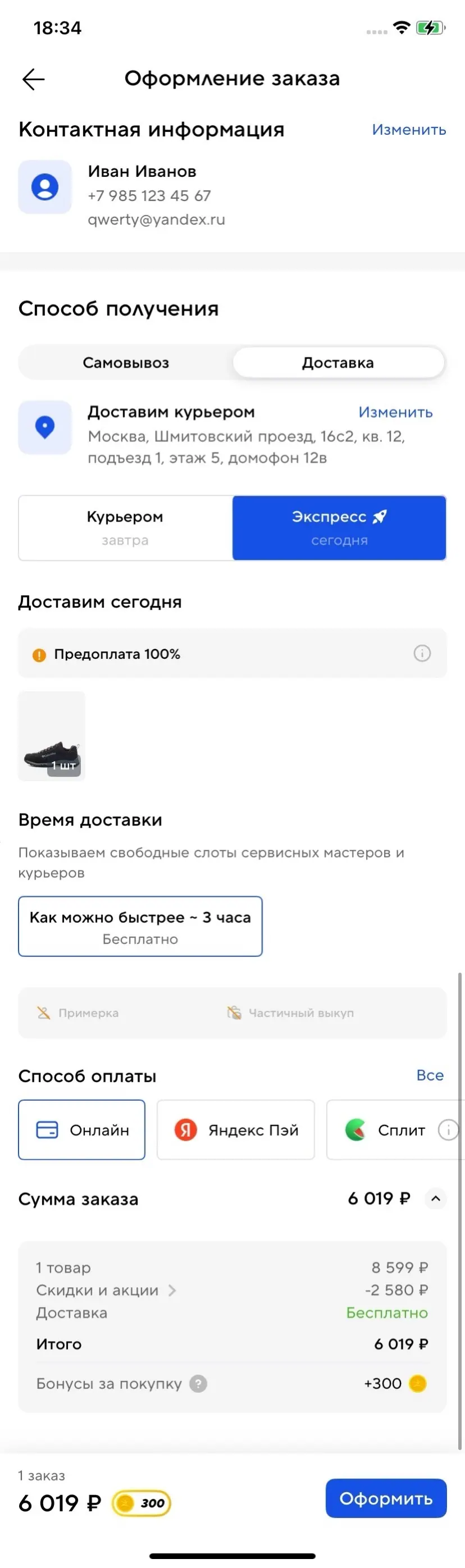The image size is (465, 1568).
Task: Tap the Split payment info icon
Action: pos(449,1130)
